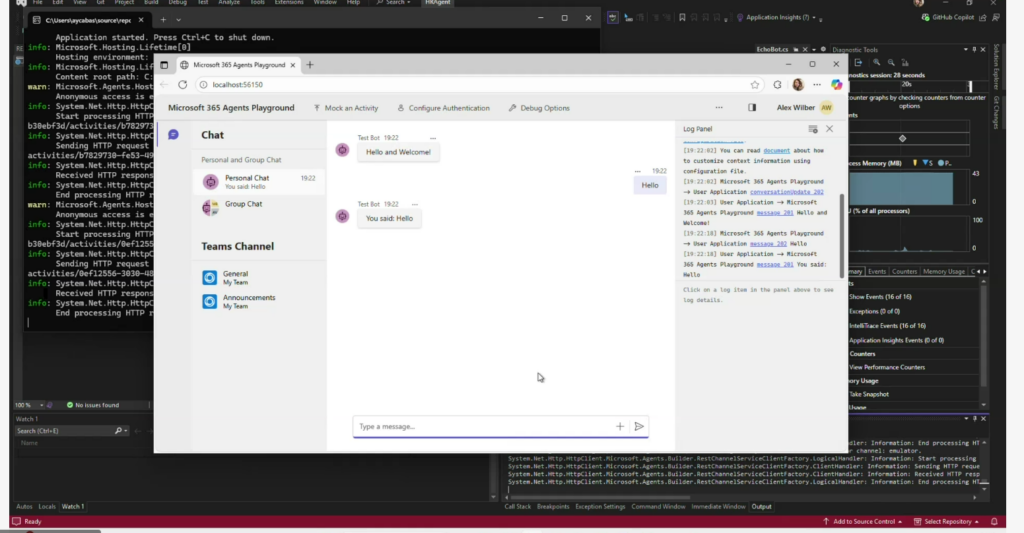The width and height of the screenshot is (1024, 533).
Task: Open the document link in Log Panel
Action: click(x=776, y=150)
